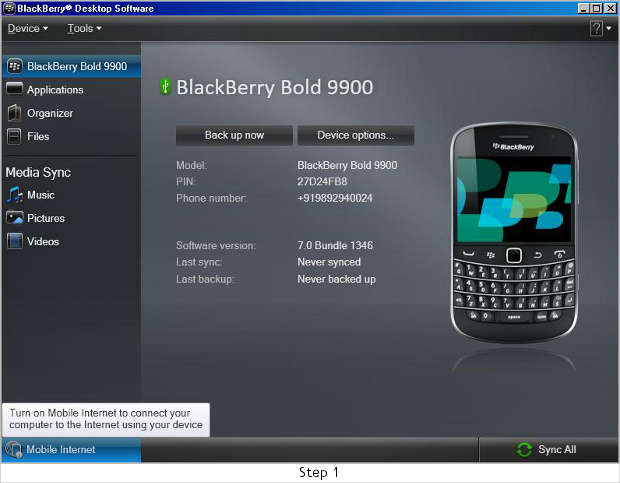
Task: Minimize the BlackBerry Desktop Software window
Action: coord(583,8)
